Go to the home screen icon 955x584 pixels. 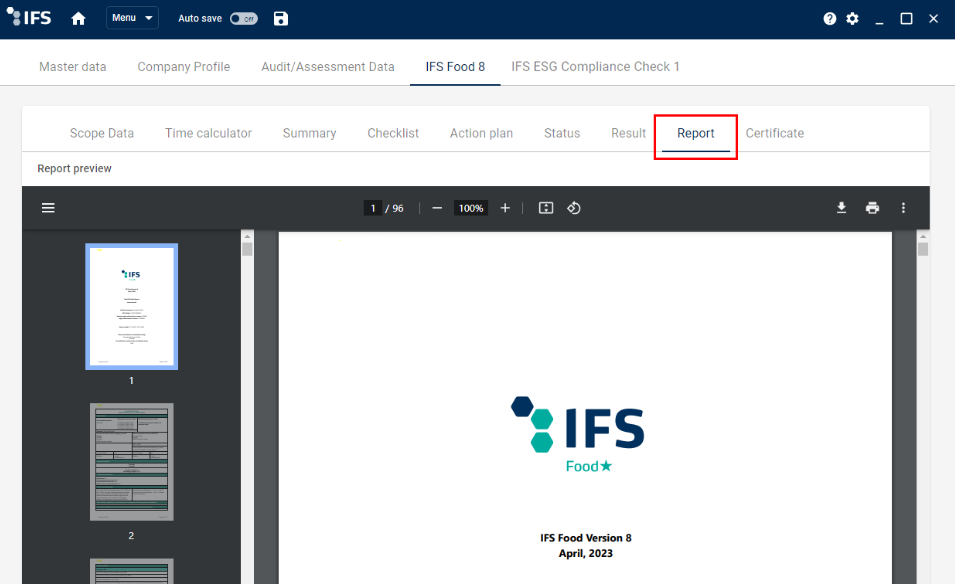coord(78,19)
